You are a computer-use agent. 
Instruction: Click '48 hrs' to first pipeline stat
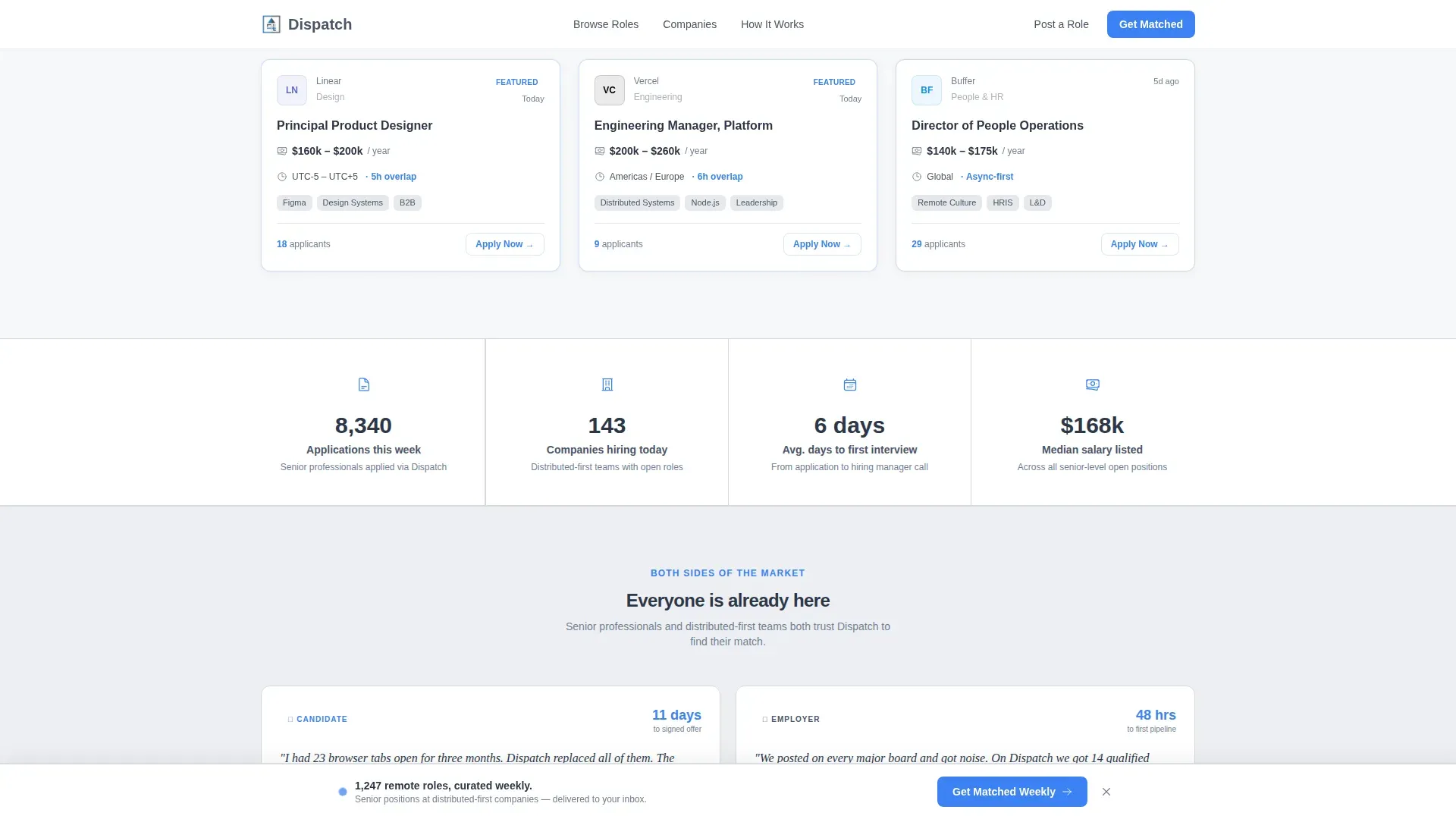[x=1156, y=715]
